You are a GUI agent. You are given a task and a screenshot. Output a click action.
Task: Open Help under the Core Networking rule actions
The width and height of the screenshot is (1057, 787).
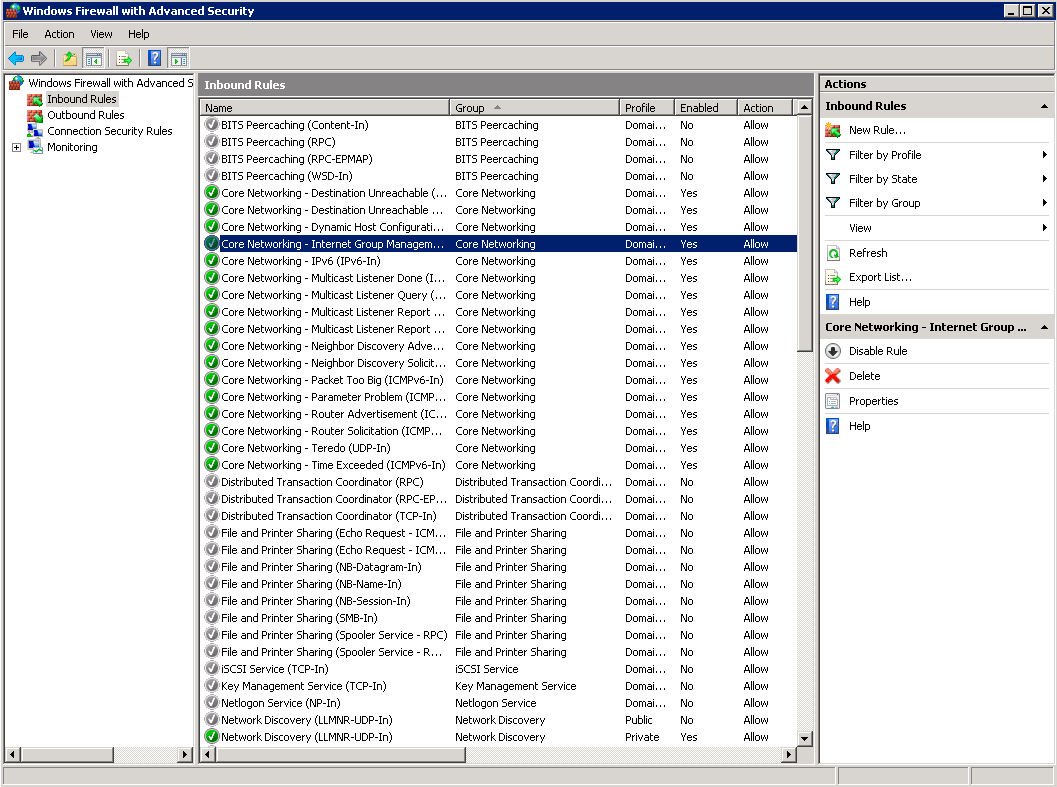[x=859, y=426]
